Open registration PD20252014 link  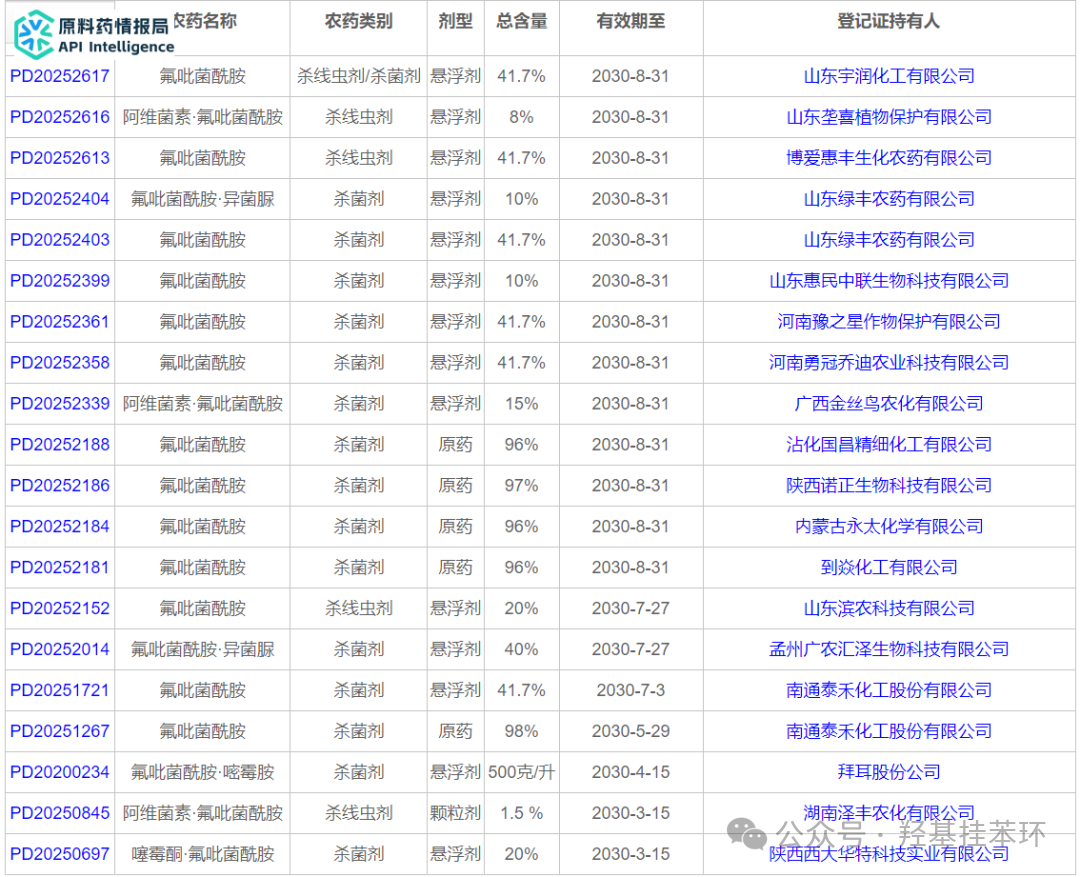[x=60, y=649]
